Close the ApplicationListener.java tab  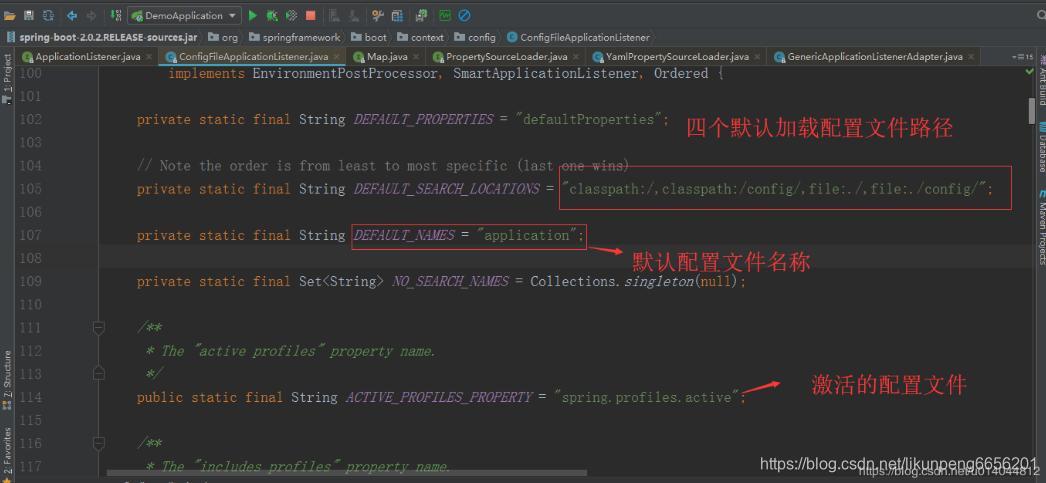(x=149, y=57)
